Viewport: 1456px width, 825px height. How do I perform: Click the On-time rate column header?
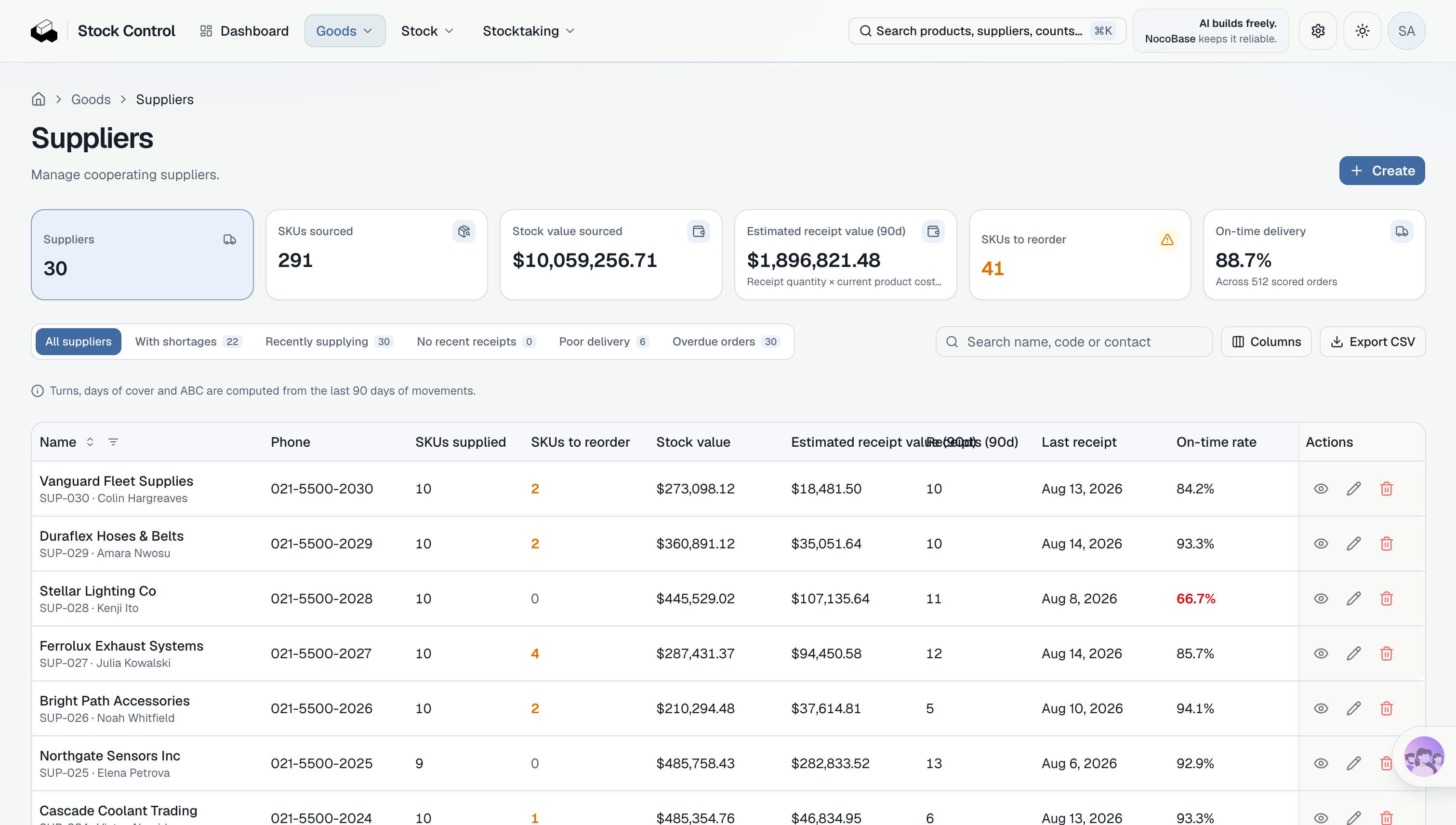pos(1217,442)
